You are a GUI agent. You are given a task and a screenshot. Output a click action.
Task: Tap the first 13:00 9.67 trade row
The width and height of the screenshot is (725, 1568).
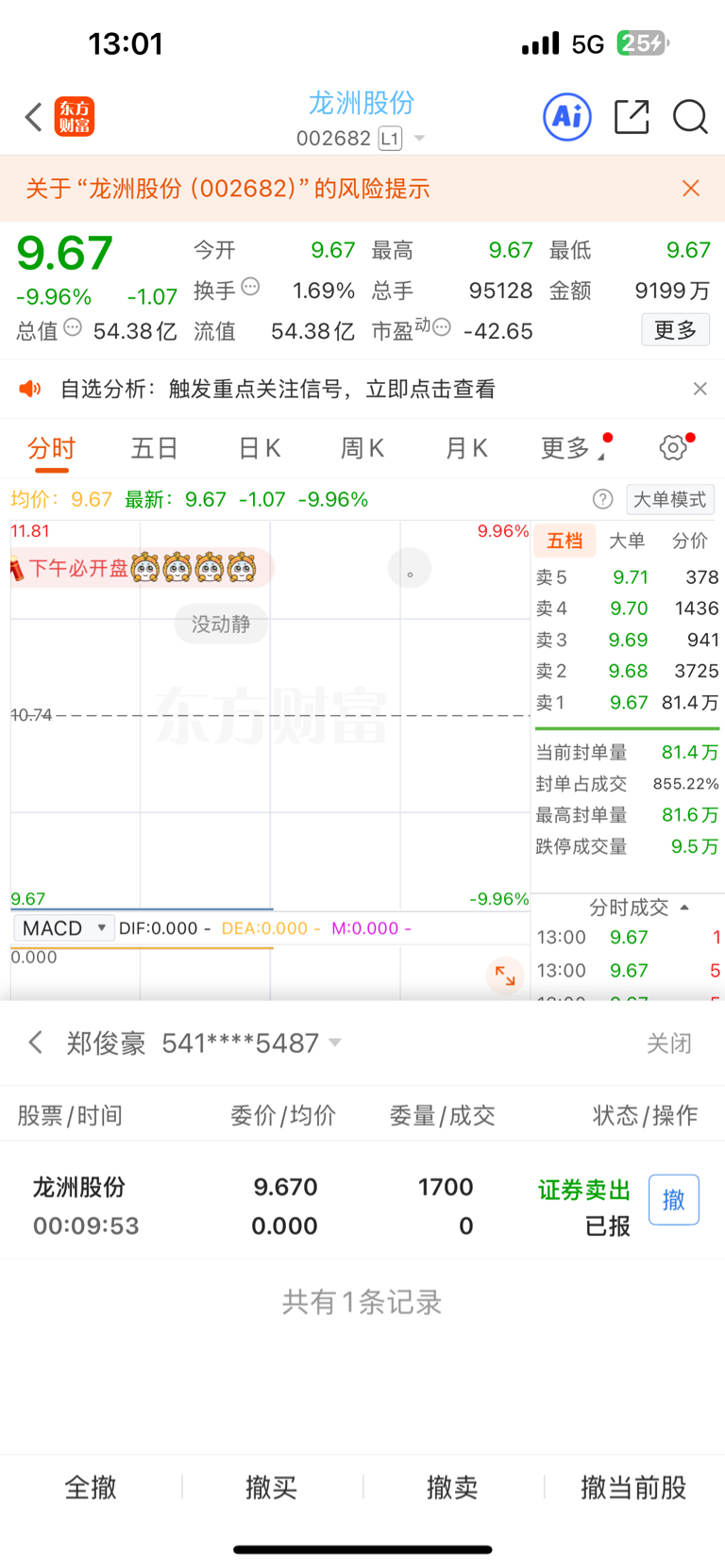pos(629,938)
